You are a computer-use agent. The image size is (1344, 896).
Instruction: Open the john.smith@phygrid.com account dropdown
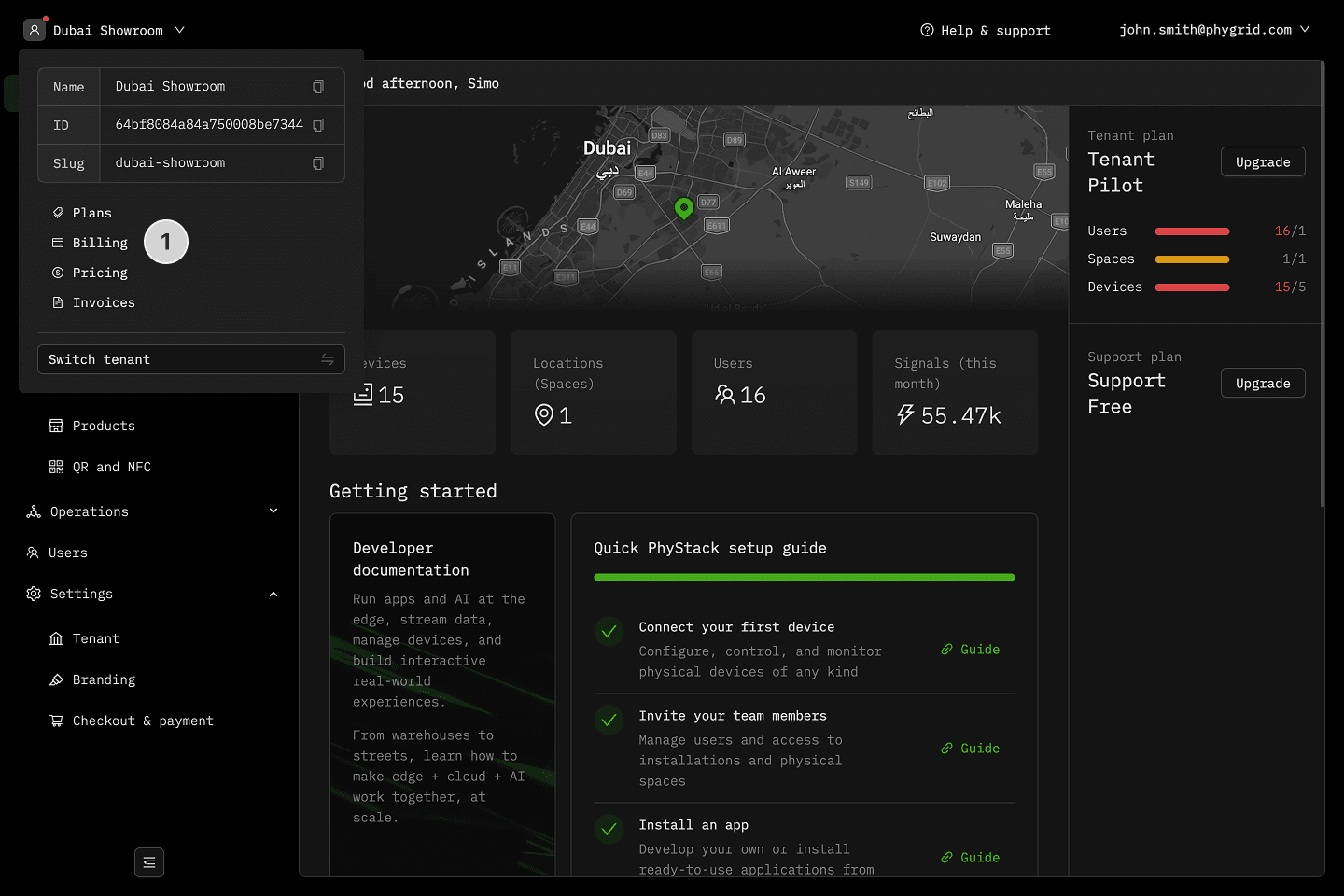(1213, 30)
